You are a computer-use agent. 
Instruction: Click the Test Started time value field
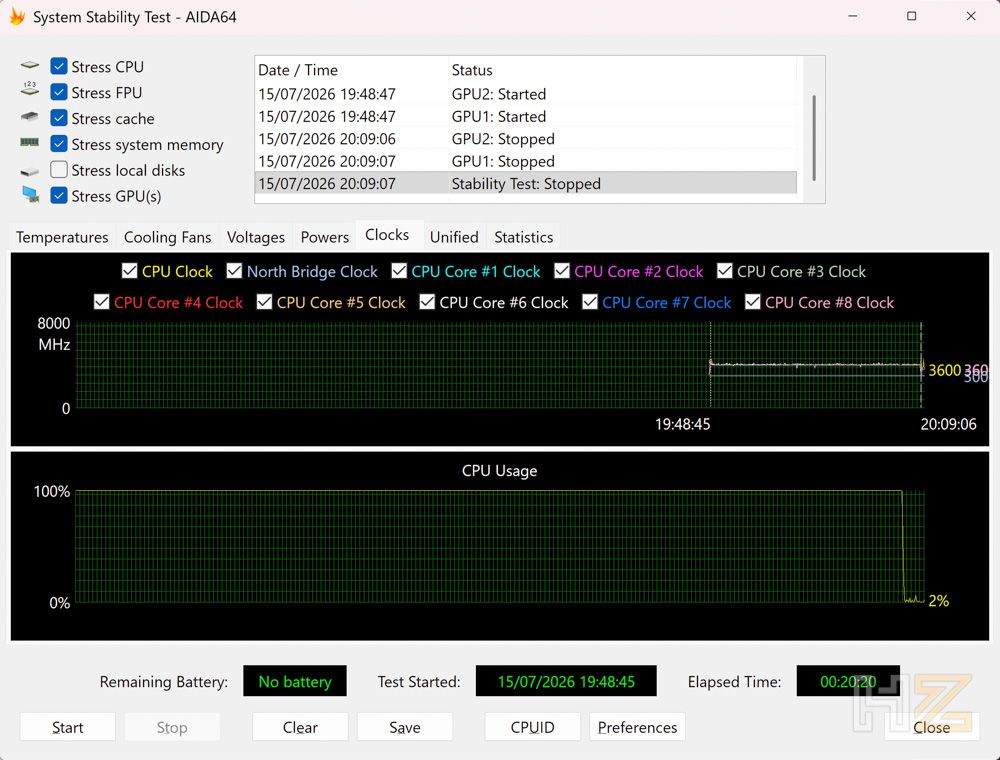pyautogui.click(x=566, y=681)
